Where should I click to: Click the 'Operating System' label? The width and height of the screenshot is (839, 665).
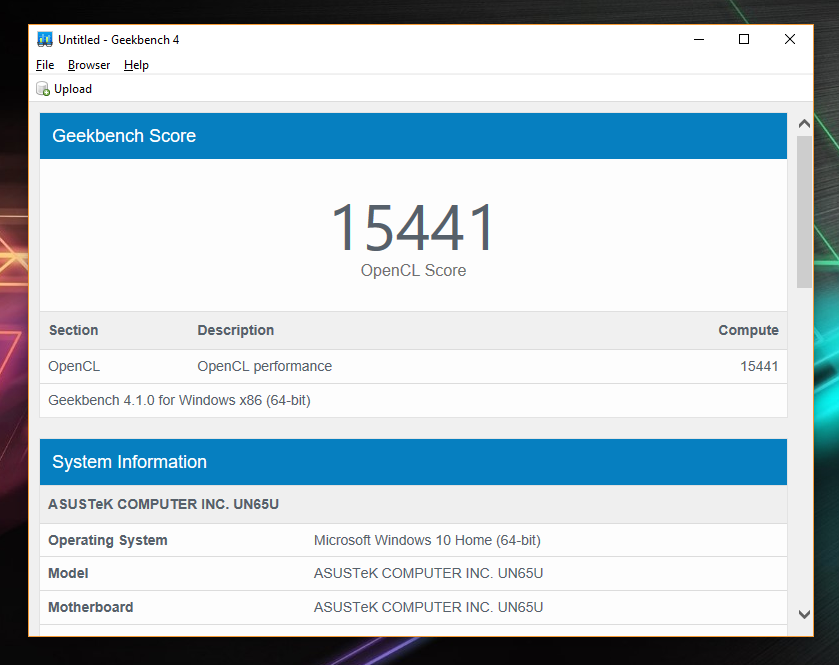click(108, 540)
